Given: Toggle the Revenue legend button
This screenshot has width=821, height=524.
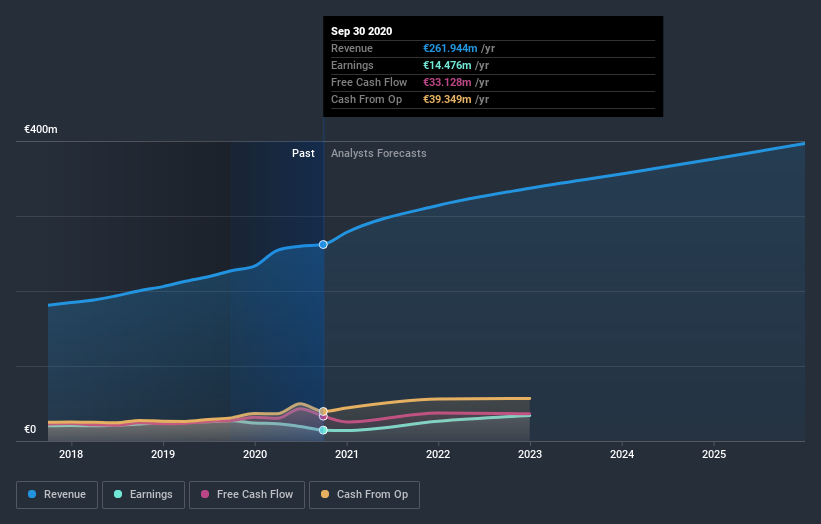Looking at the screenshot, I should pos(57,495).
